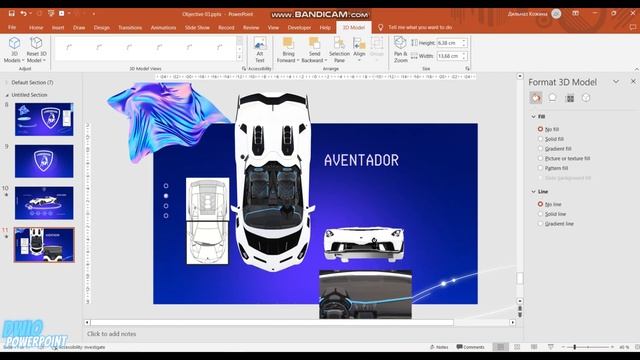Viewport: 640px width, 360px height.
Task: Select the Solid line option
Action: 540,214
